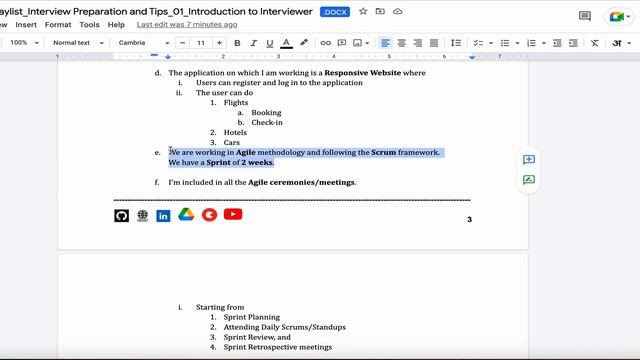Open the zoom level dropdown

pos(24,42)
